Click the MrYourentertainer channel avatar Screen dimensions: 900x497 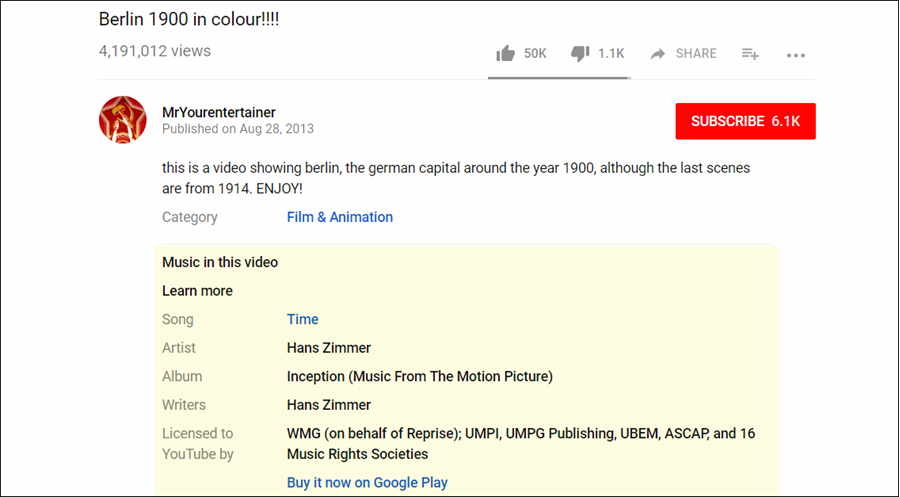pyautogui.click(x=123, y=120)
